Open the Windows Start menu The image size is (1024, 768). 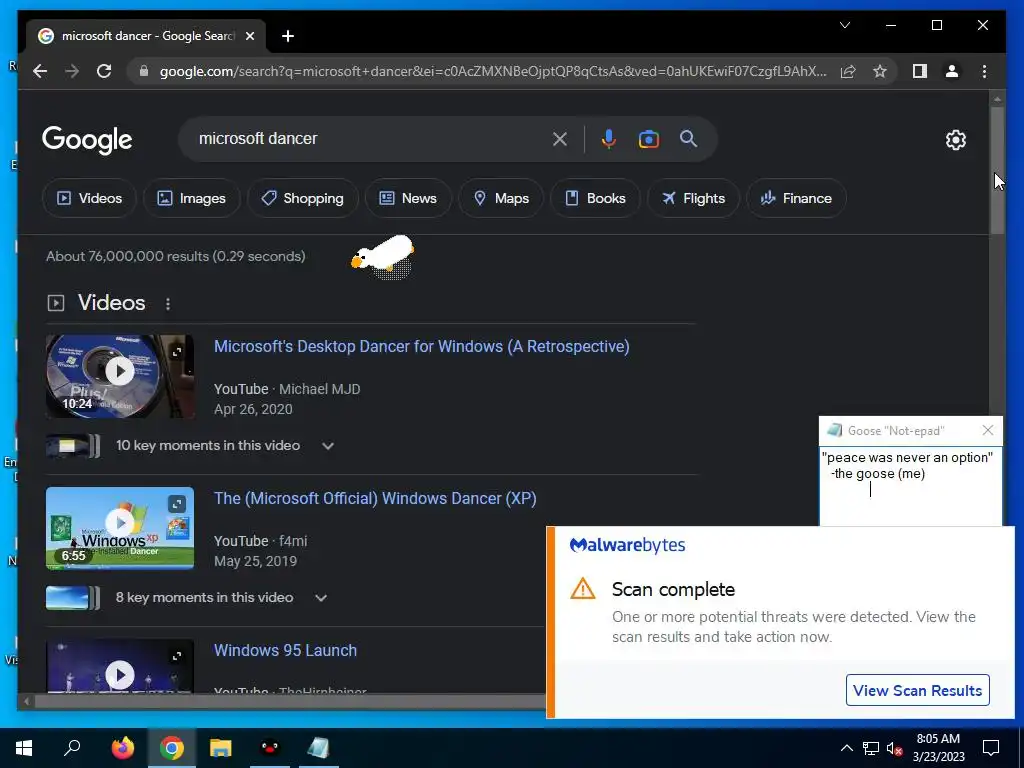(x=24, y=748)
